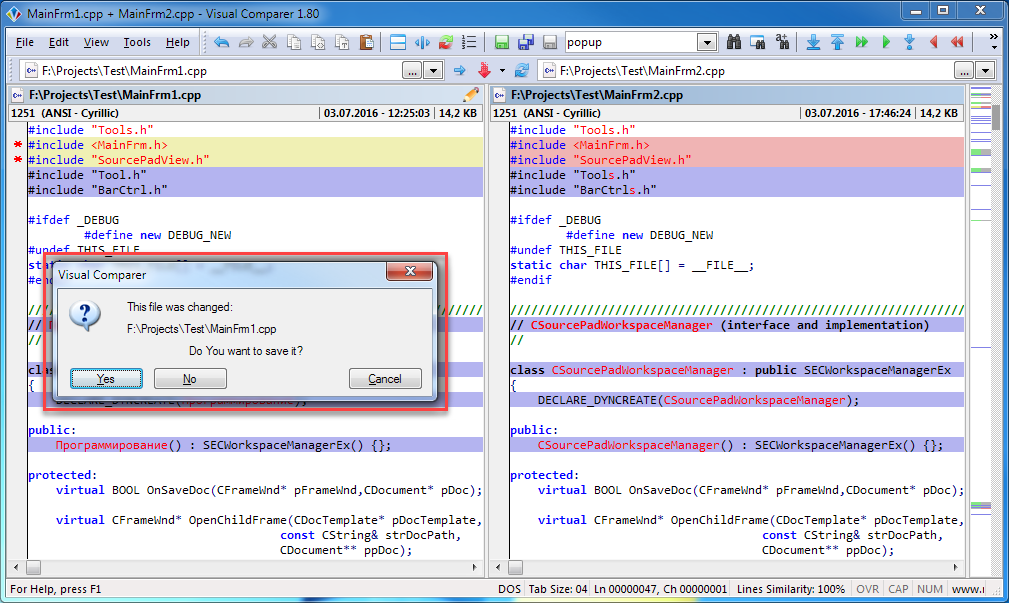Click the line numbering list icon

point(470,42)
